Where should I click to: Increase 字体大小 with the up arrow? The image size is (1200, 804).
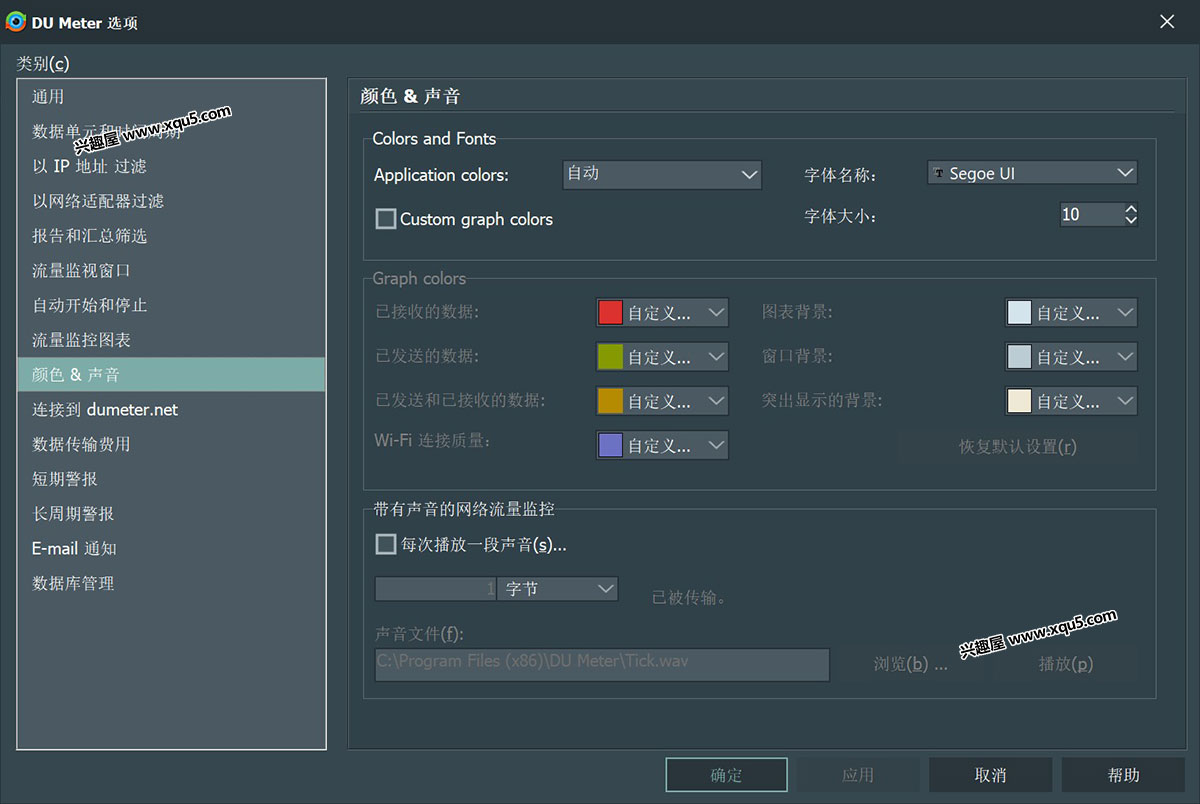1131,208
